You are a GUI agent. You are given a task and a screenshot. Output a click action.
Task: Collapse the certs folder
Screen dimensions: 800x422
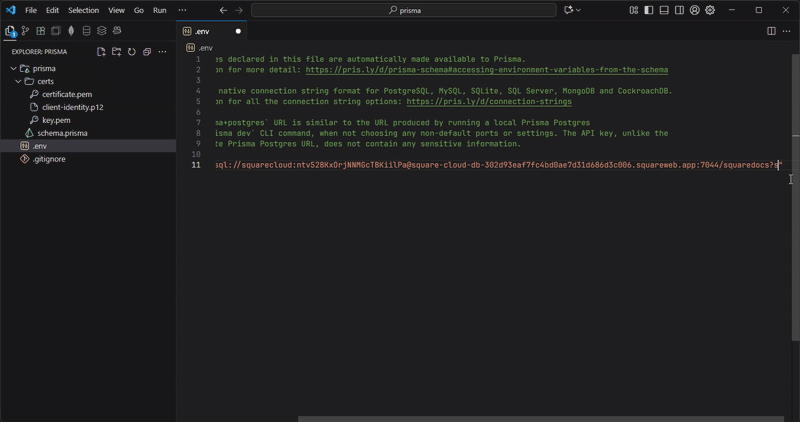[x=19, y=82]
